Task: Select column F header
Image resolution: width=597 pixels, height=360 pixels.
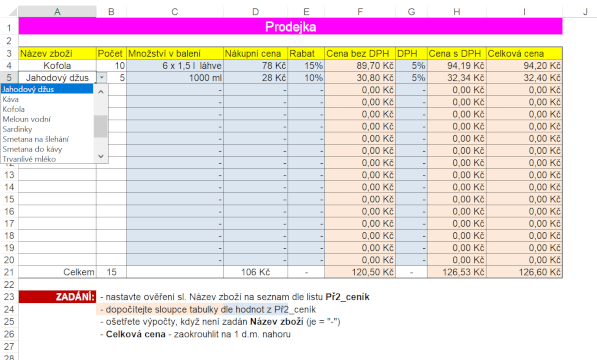Action: click(x=360, y=12)
